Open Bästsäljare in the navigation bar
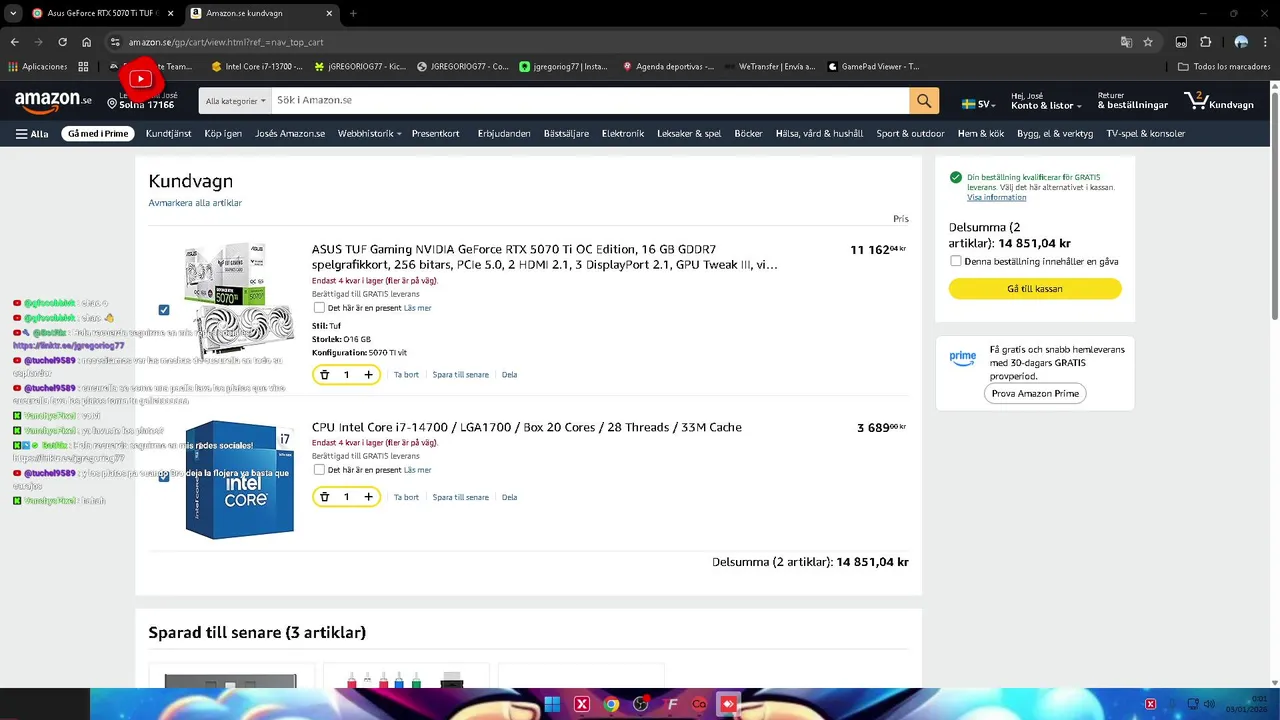1280x720 pixels. [566, 134]
